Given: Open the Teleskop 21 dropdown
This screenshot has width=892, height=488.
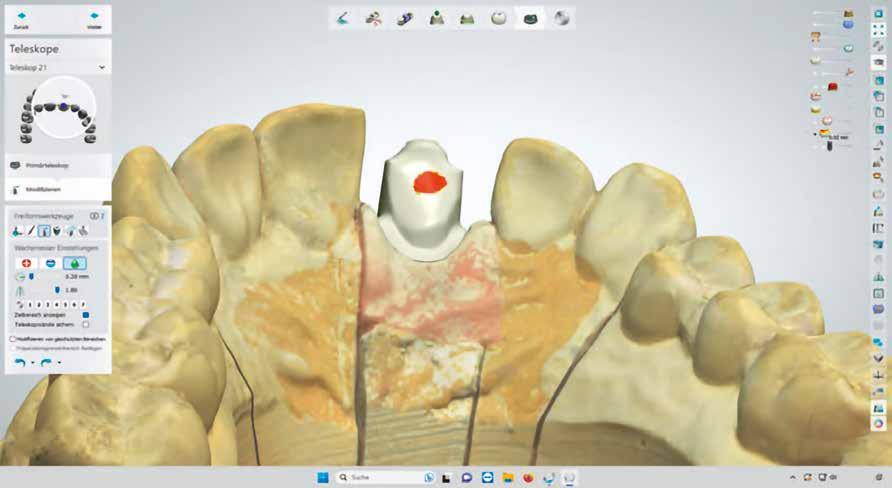Looking at the screenshot, I should click(57, 67).
